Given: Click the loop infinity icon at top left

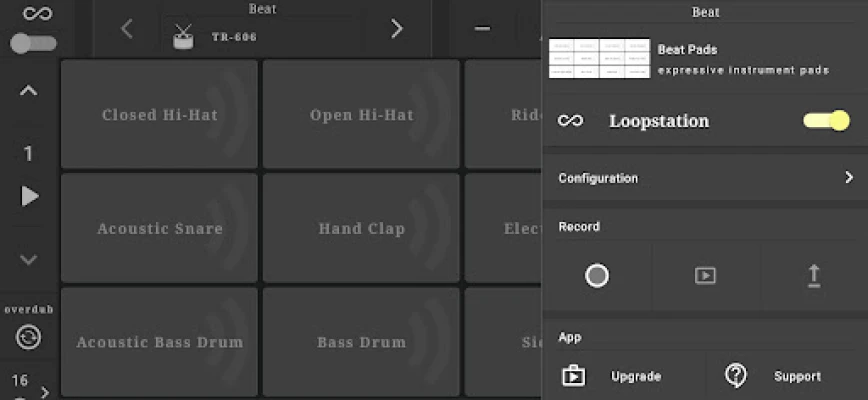Looking at the screenshot, I should [x=37, y=13].
